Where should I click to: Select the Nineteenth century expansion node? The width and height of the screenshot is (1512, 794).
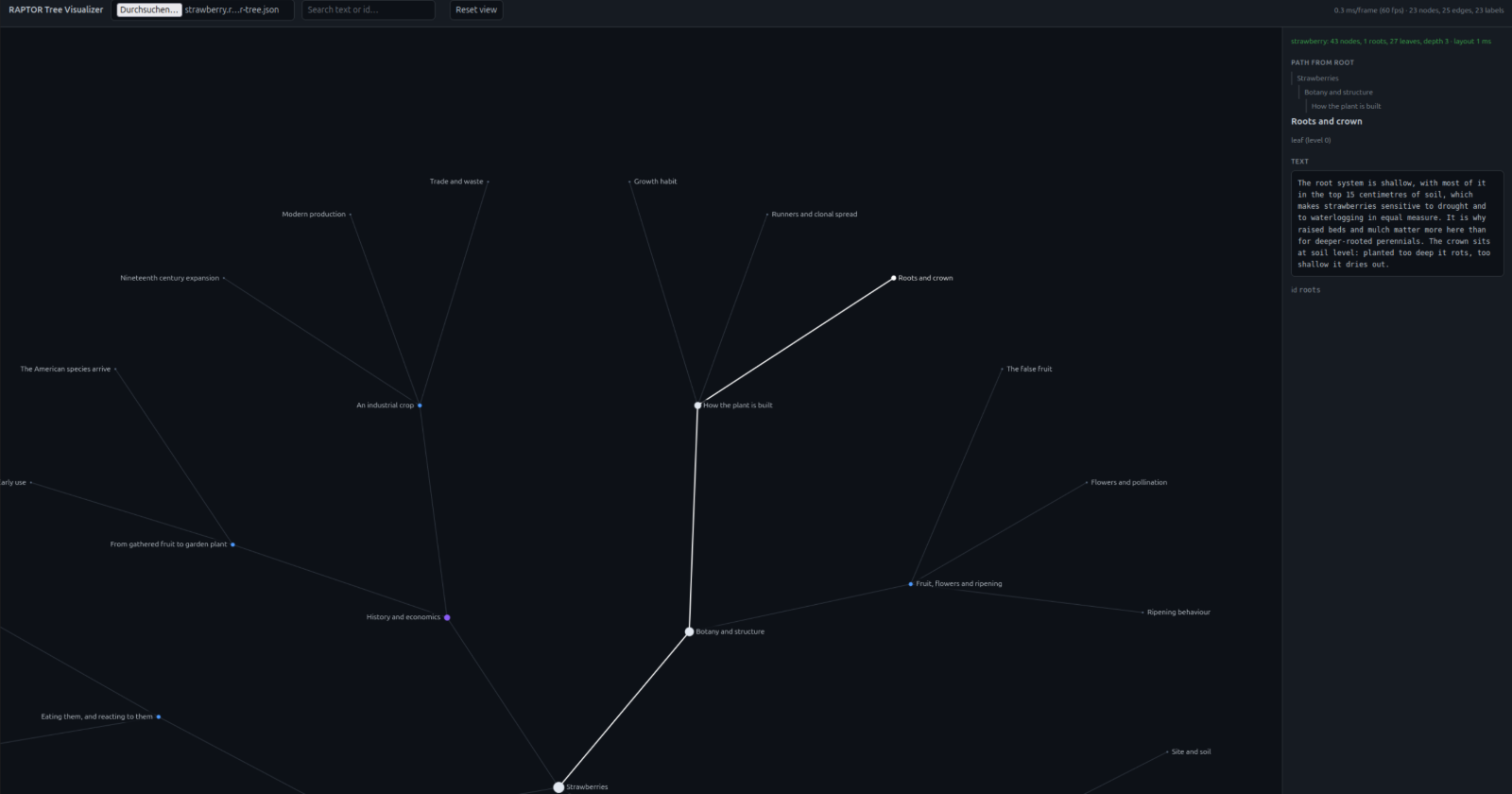coord(224,278)
